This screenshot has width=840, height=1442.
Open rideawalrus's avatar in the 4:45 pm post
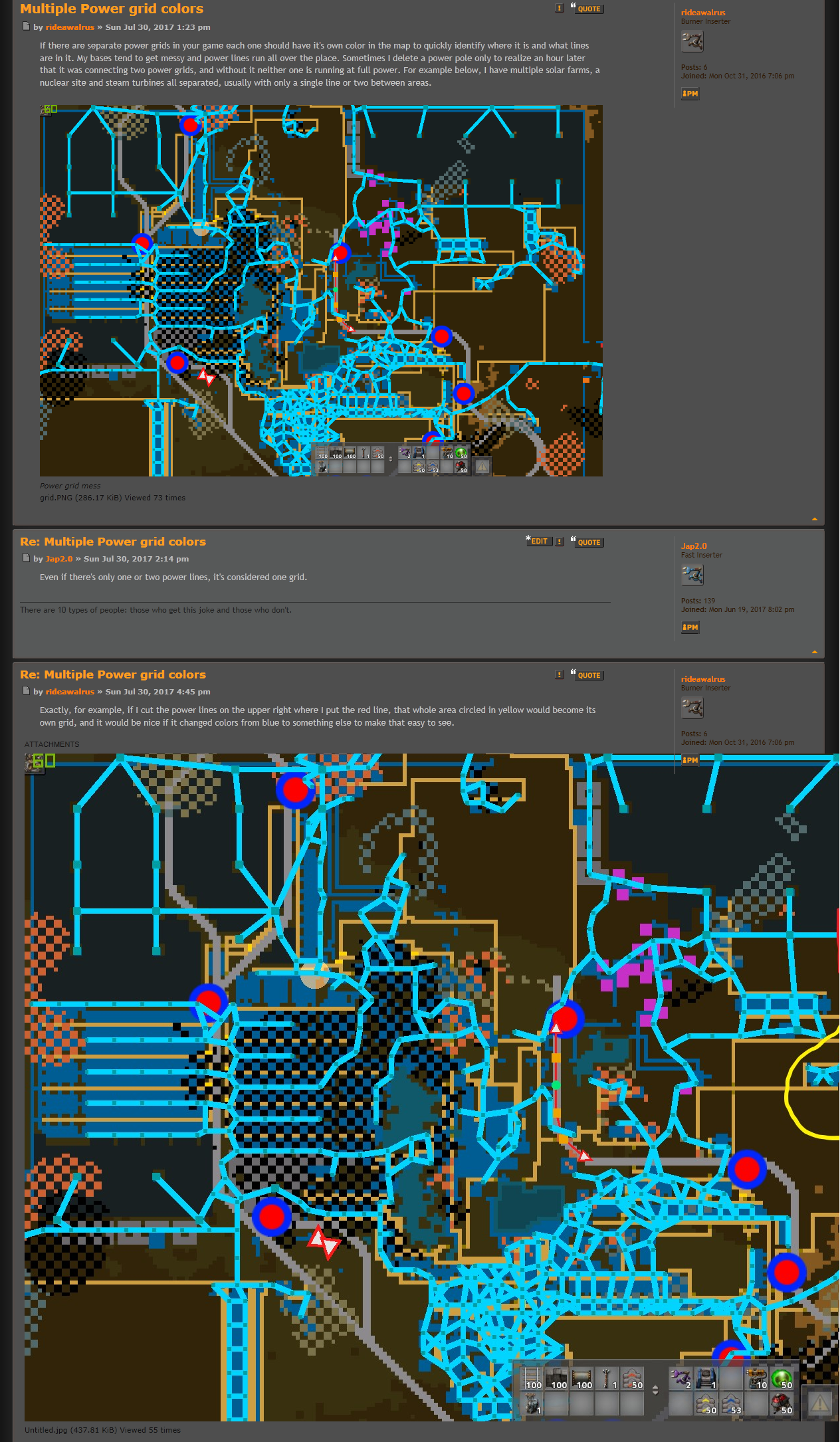tap(692, 708)
